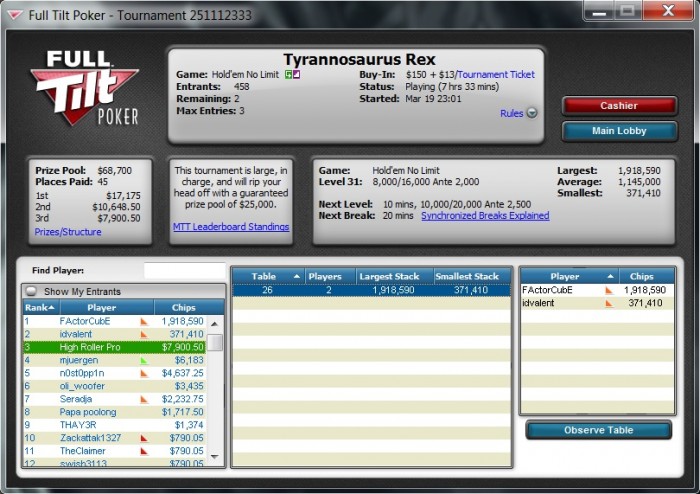The width and height of the screenshot is (700, 494).
Task: Sort tables by Table column header
Action: coord(268,276)
